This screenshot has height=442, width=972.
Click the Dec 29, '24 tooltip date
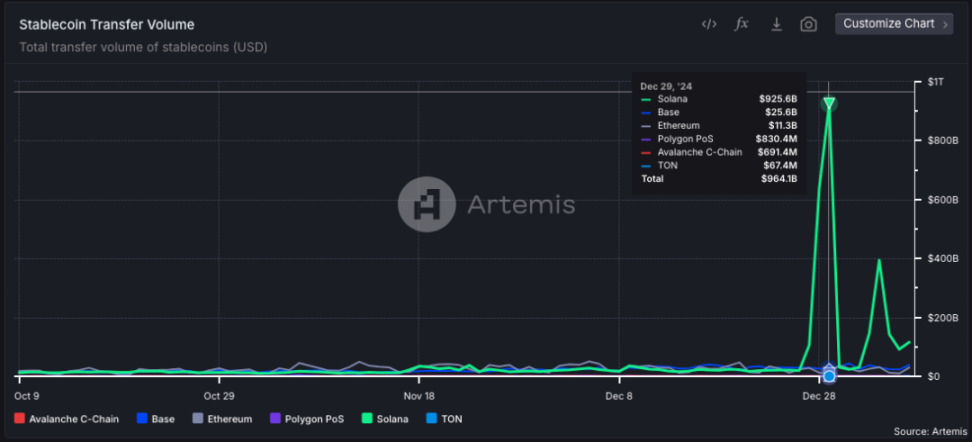pyautogui.click(x=664, y=86)
